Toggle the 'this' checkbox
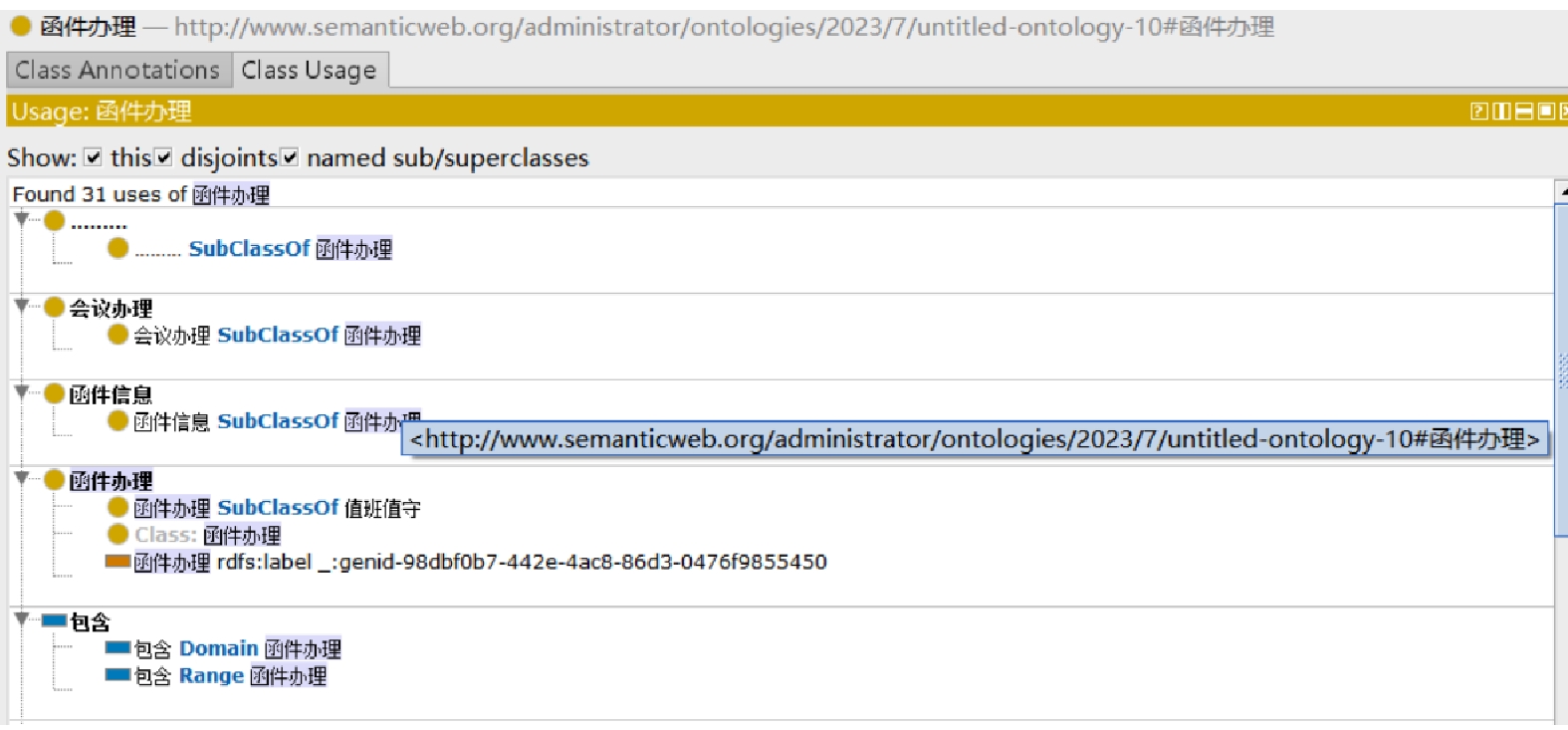Viewport: 1568px width, 730px height. point(94,157)
